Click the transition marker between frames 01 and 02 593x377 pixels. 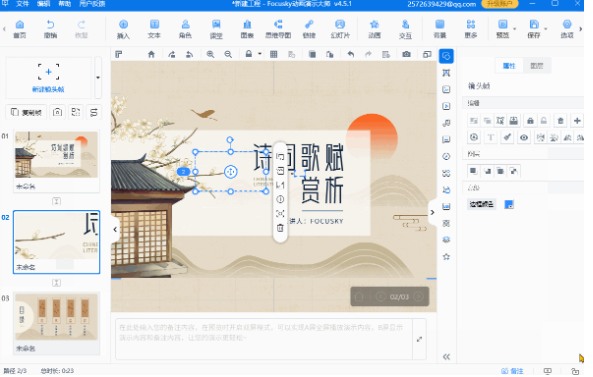pos(56,201)
